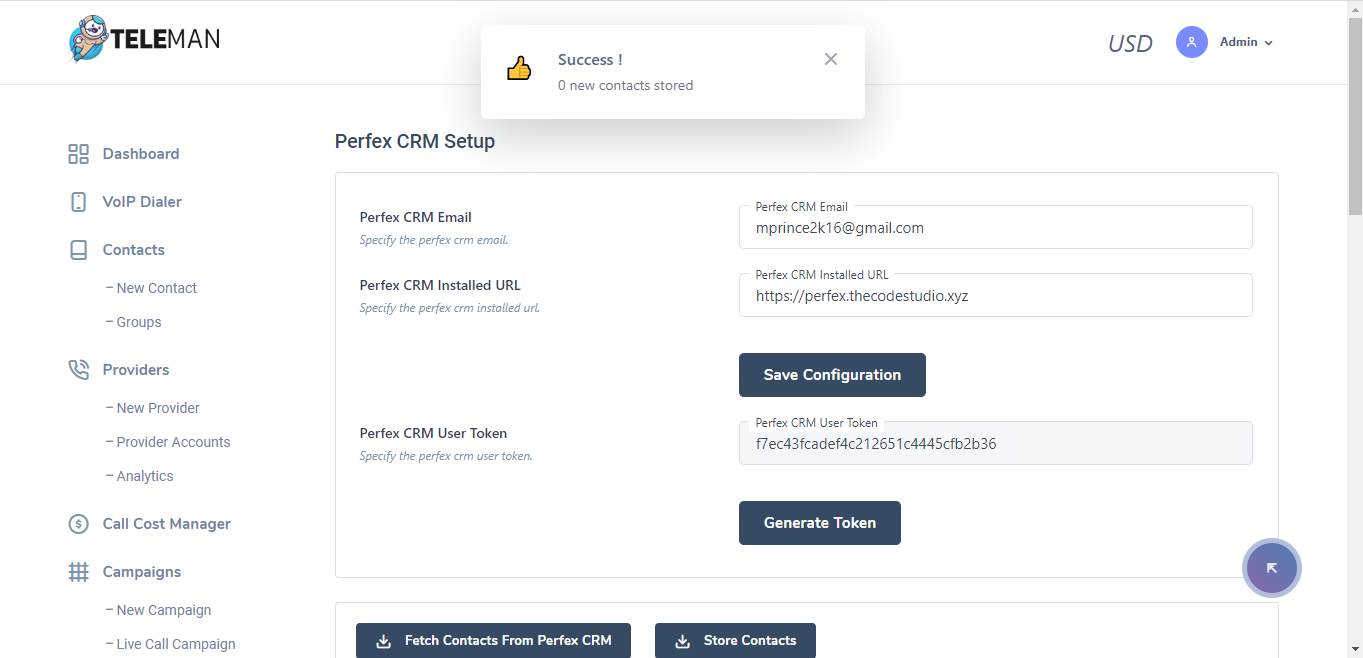Click the floating scroll-to-top arrow
This screenshot has width=1363, height=658.
[x=1271, y=567]
